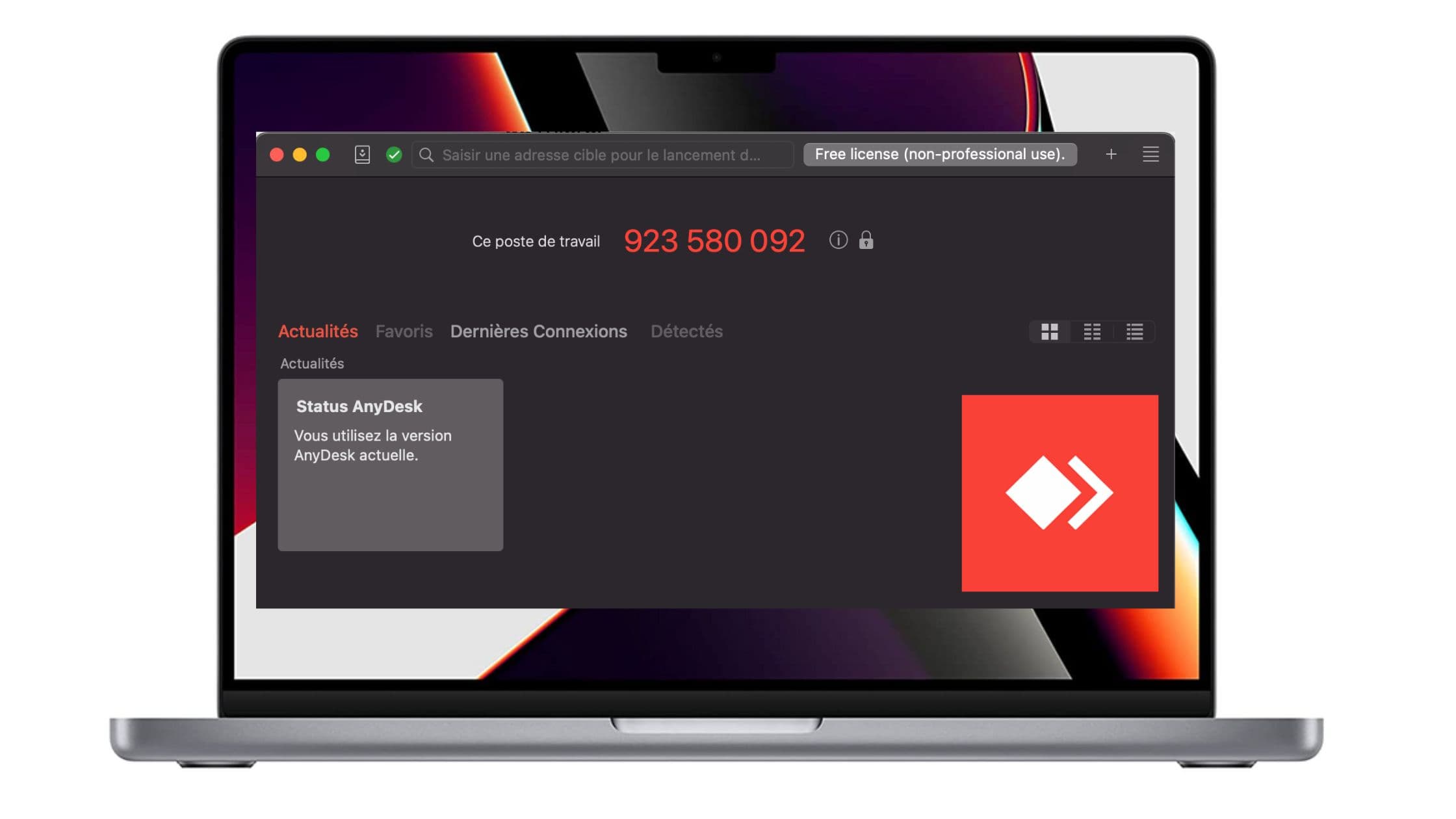Click the connection info circle icon
Viewport: 1456px width, 819px height.
837,240
